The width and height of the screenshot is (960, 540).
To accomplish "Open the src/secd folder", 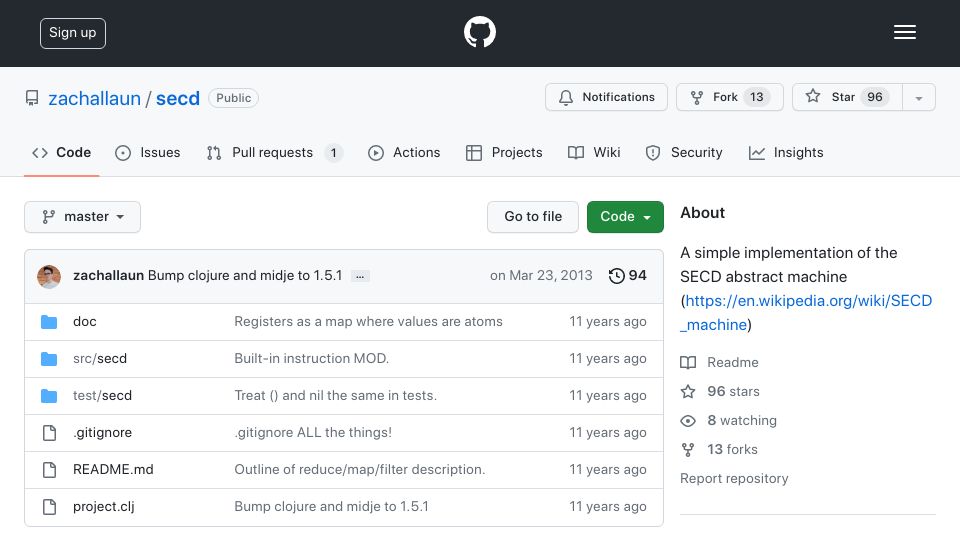I will [x=100, y=359].
